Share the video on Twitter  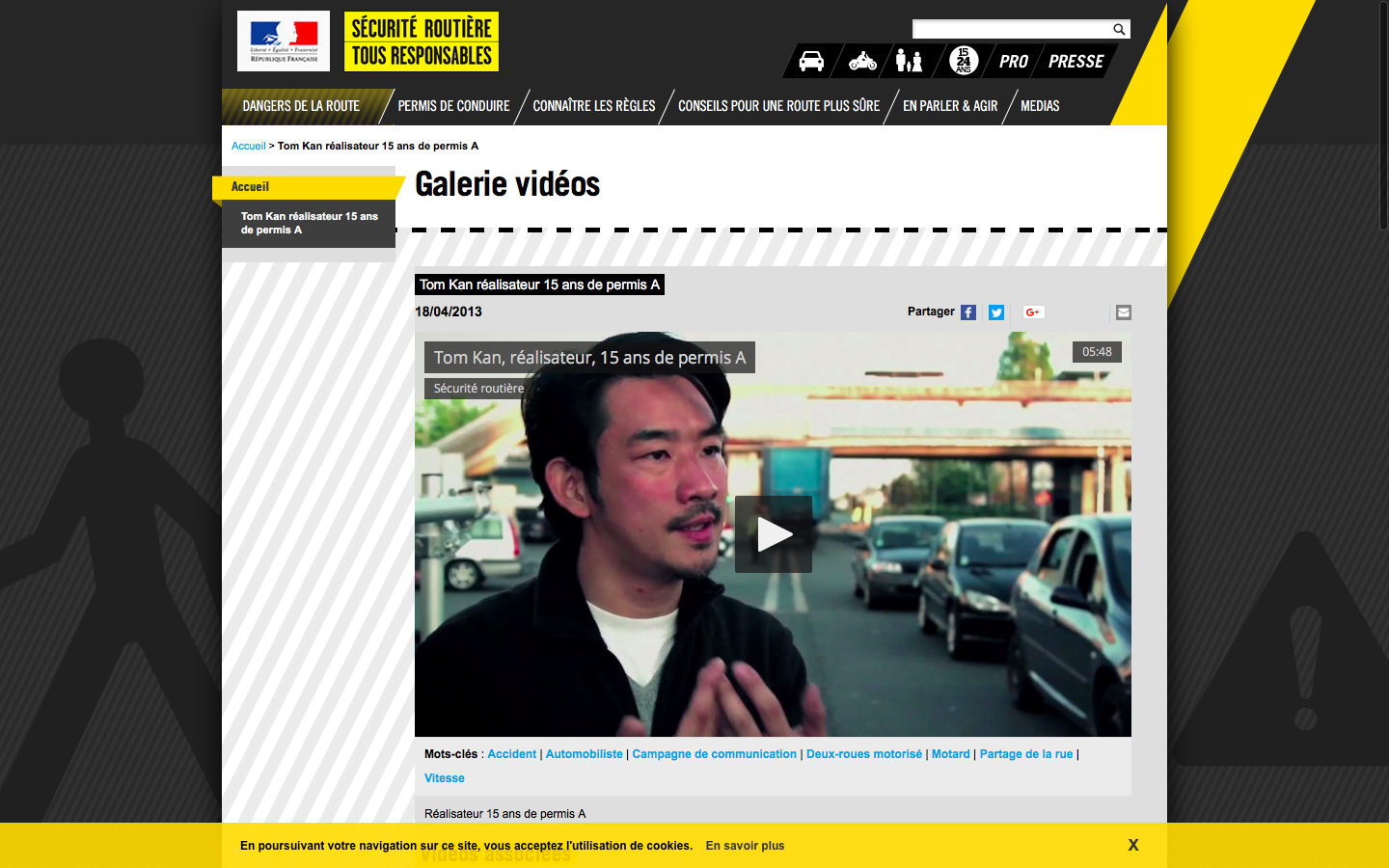pos(996,312)
